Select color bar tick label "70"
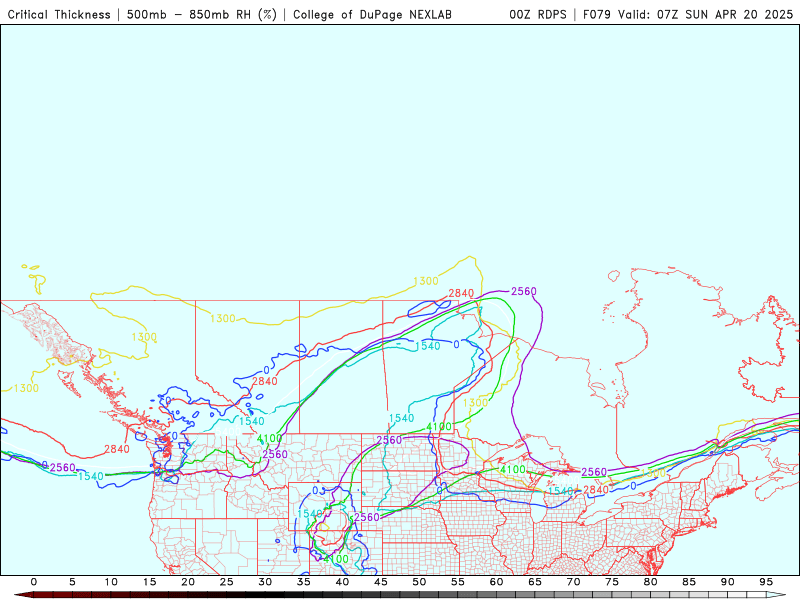Image resolution: width=800 pixels, height=600 pixels. pos(573,582)
